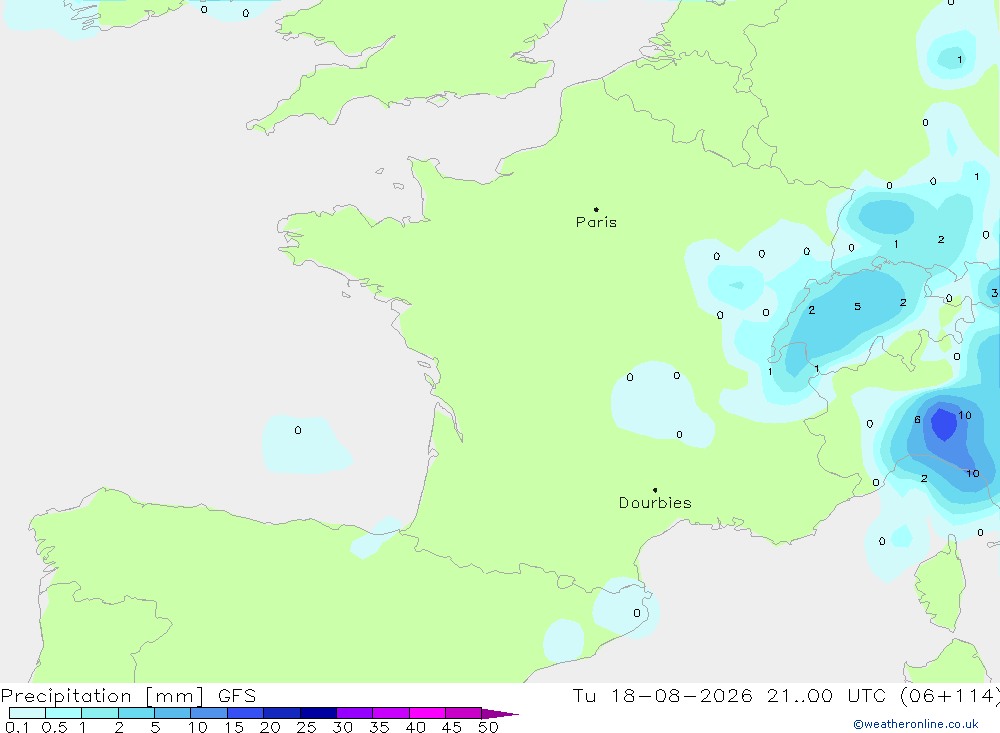Select the 30 mm purple legend swatch

point(354,713)
